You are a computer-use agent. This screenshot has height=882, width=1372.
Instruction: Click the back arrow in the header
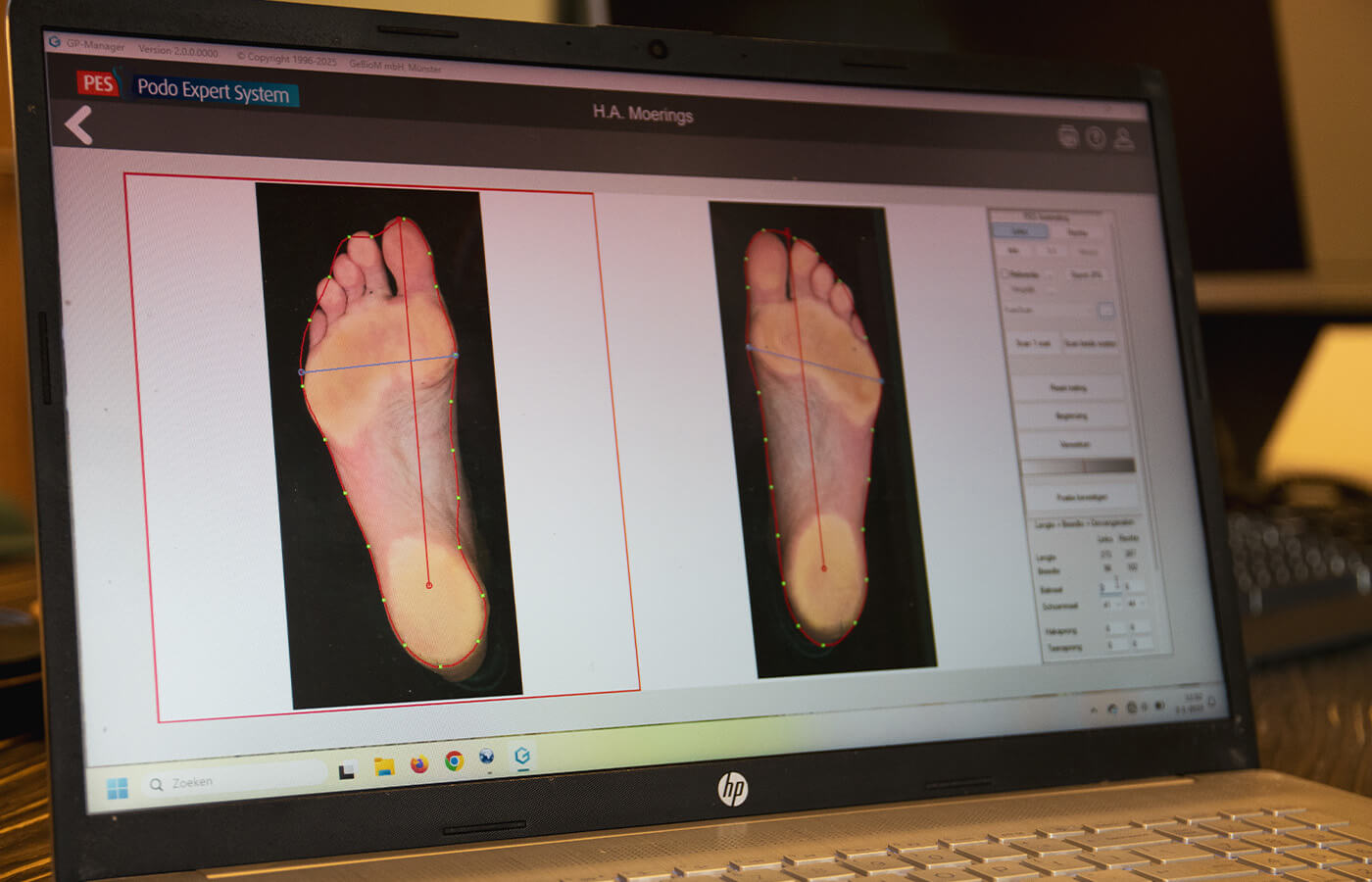click(x=78, y=125)
